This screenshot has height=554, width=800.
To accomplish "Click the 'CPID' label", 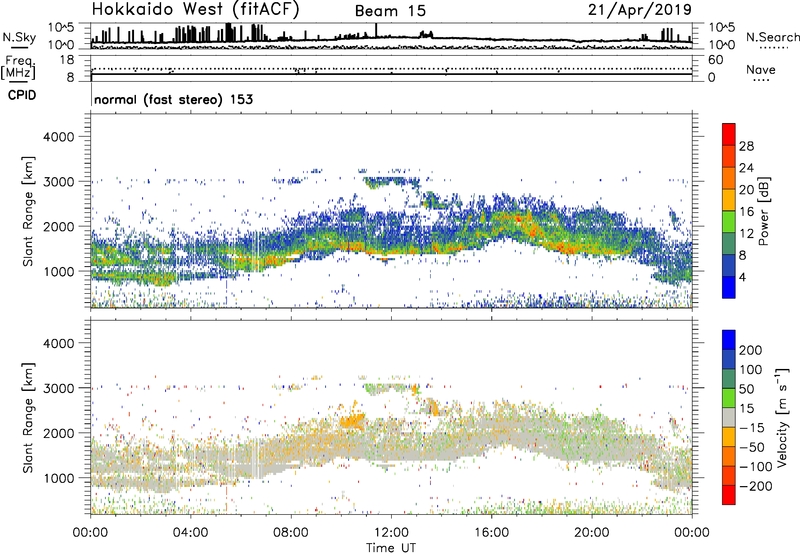I will [22, 95].
